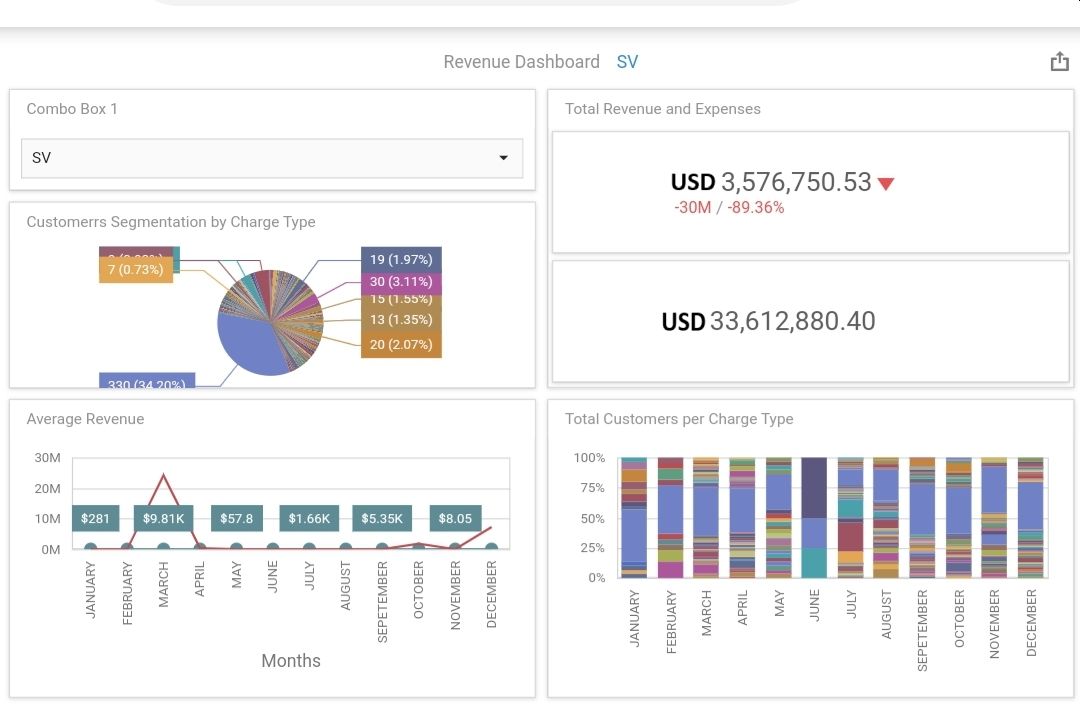Click the SV link beside Revenue Dashboard
The height and width of the screenshot is (708, 1080).
pyautogui.click(x=627, y=62)
